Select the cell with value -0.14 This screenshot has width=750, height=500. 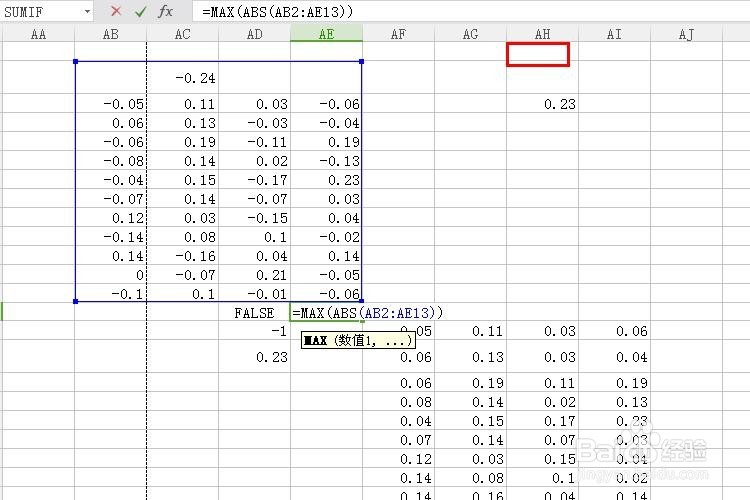[x=110, y=237]
